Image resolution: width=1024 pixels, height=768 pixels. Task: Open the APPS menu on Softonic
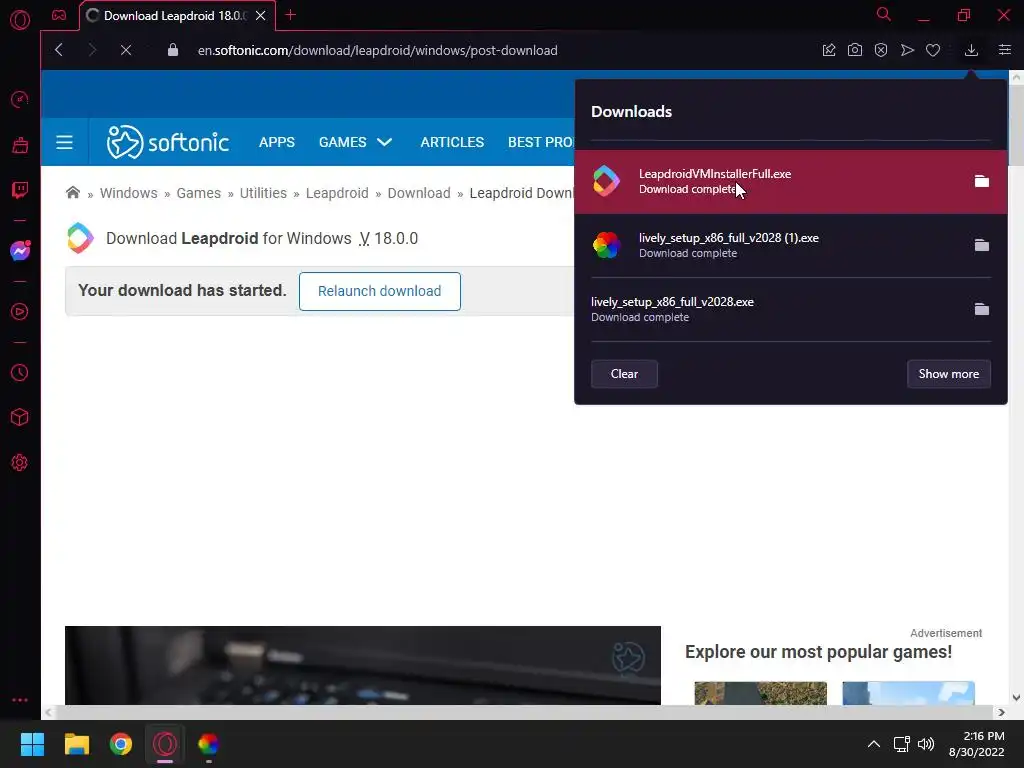[277, 142]
